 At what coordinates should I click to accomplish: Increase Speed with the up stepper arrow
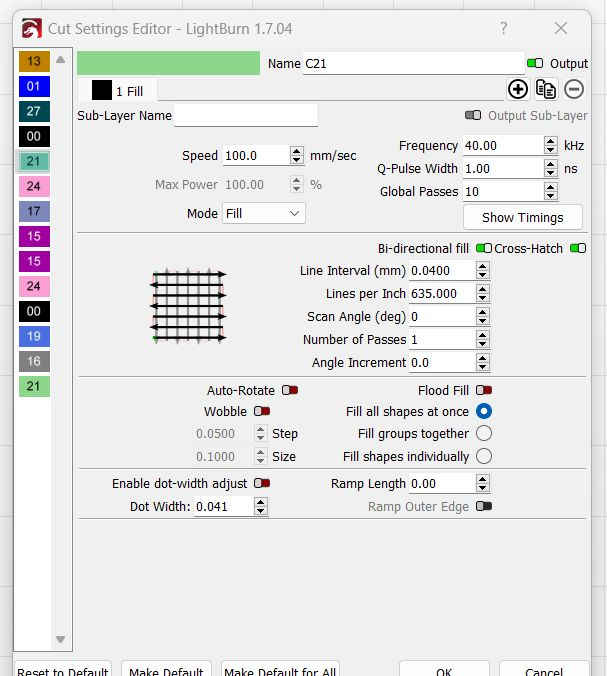pyautogui.click(x=297, y=151)
